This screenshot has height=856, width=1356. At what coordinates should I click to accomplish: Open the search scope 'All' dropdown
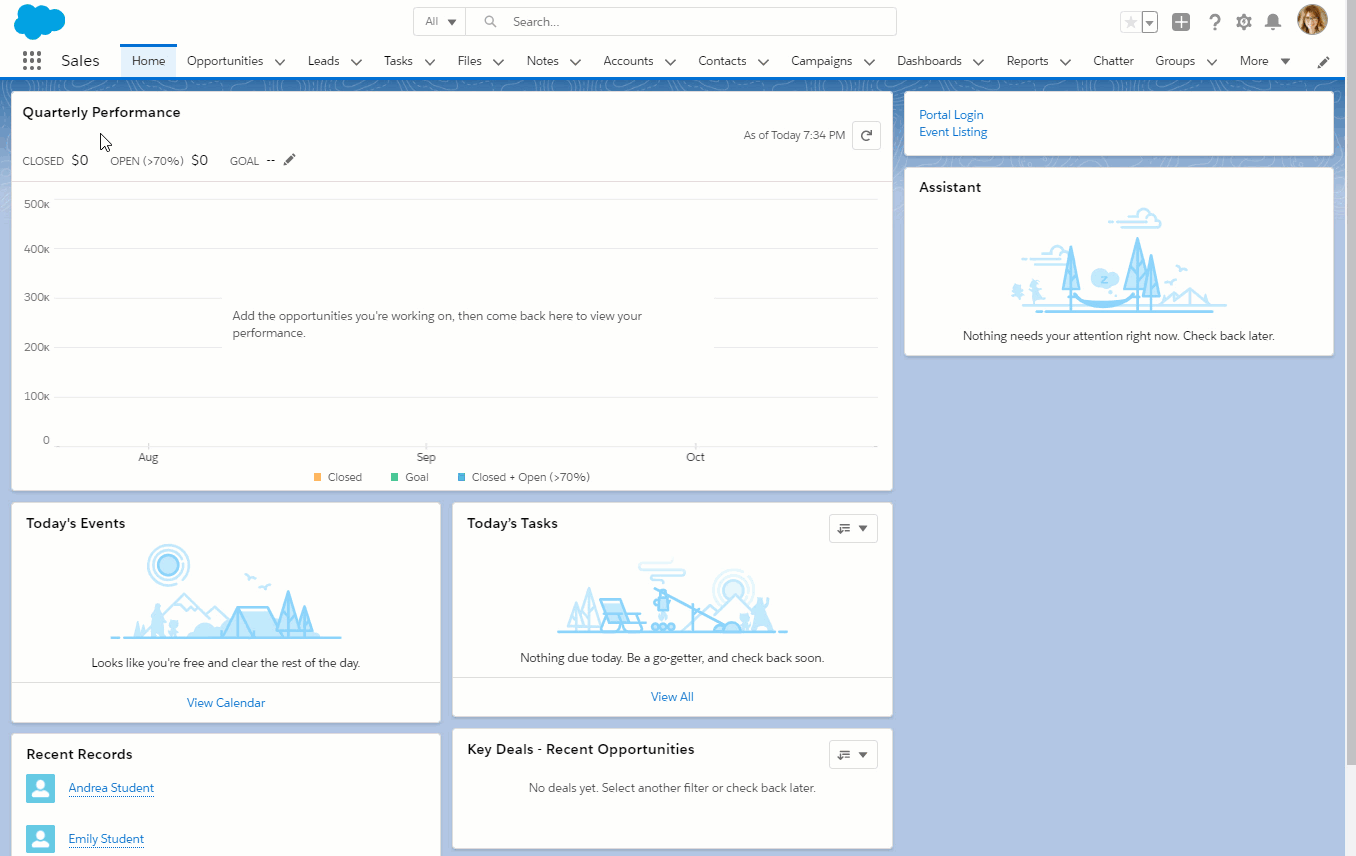coord(440,22)
